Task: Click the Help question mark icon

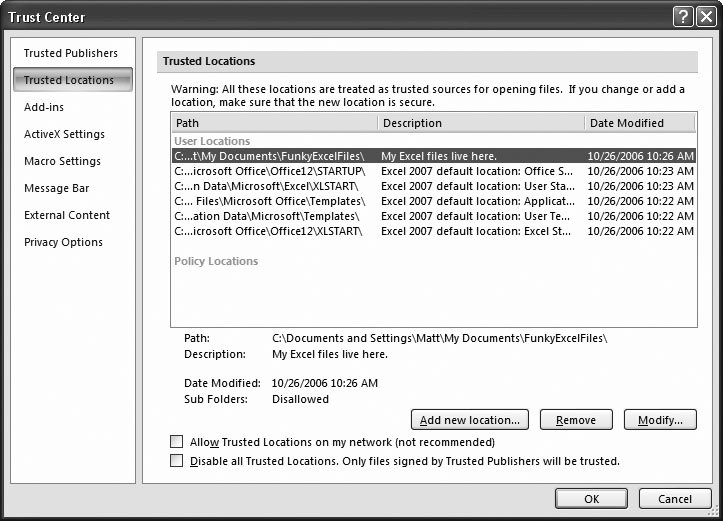Action: [x=683, y=17]
